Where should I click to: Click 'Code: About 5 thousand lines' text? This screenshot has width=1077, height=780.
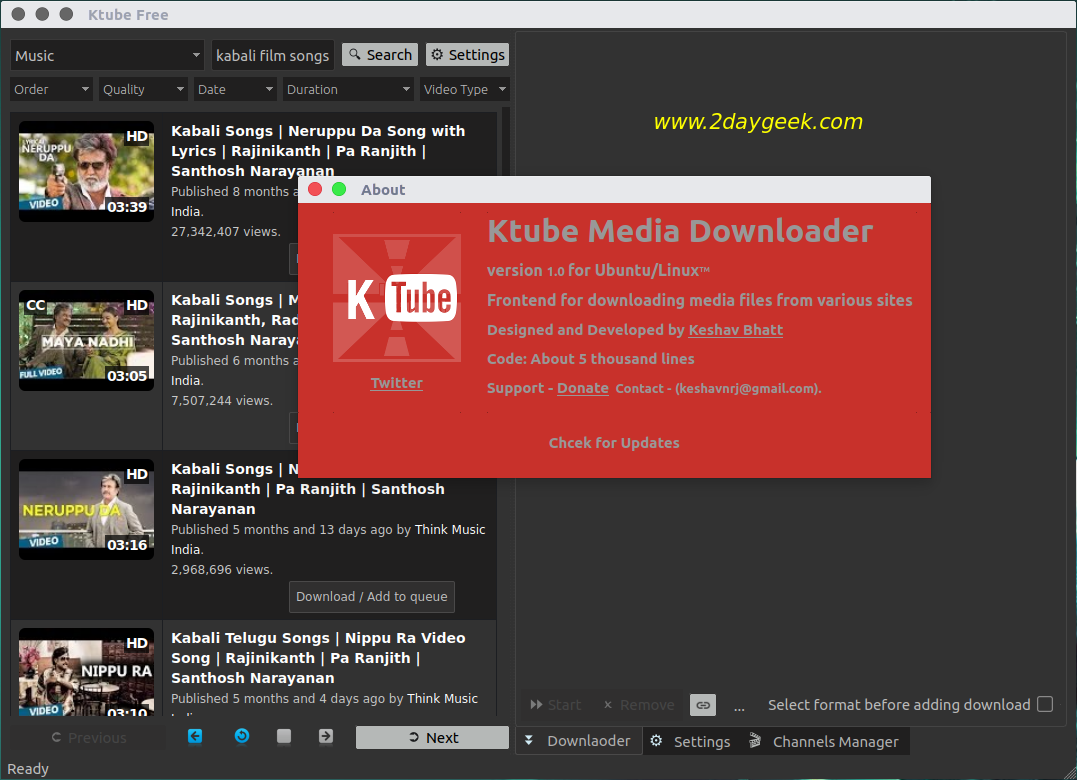click(591, 359)
